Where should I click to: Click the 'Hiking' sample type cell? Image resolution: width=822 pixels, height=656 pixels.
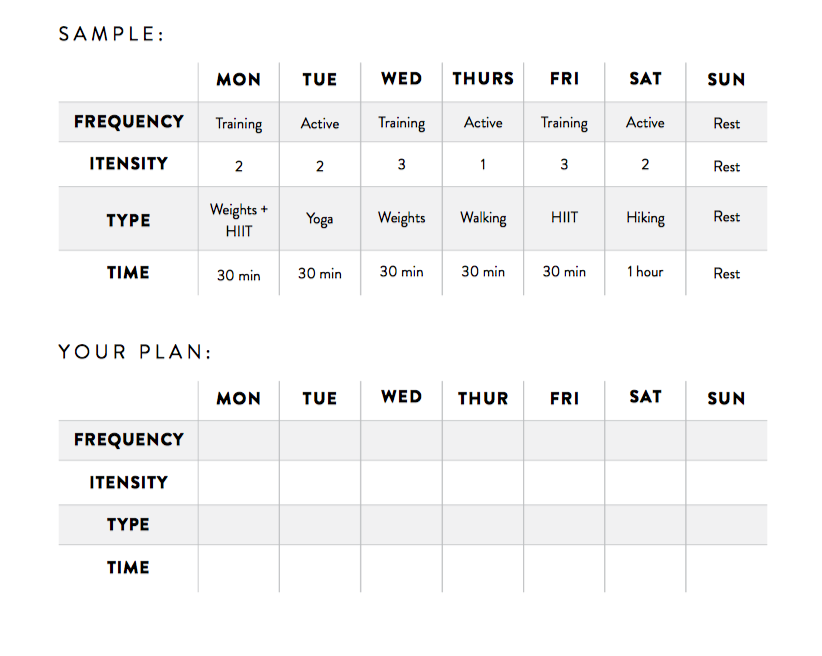(645, 218)
